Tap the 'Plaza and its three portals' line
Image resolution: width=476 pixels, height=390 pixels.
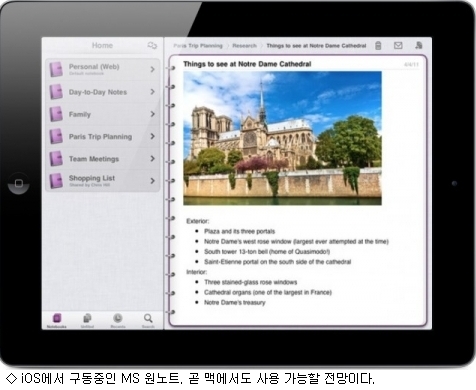point(240,231)
